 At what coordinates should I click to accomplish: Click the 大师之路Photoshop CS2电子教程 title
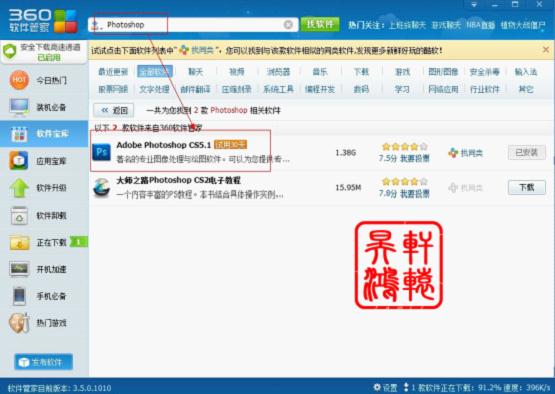pos(178,180)
